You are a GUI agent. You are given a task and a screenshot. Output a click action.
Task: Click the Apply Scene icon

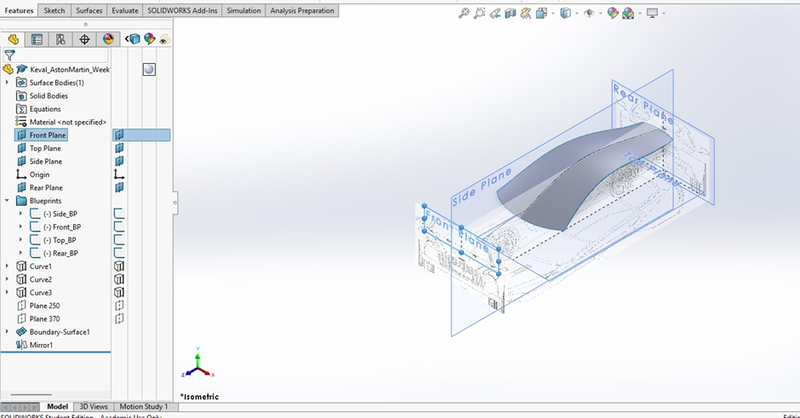click(x=629, y=13)
